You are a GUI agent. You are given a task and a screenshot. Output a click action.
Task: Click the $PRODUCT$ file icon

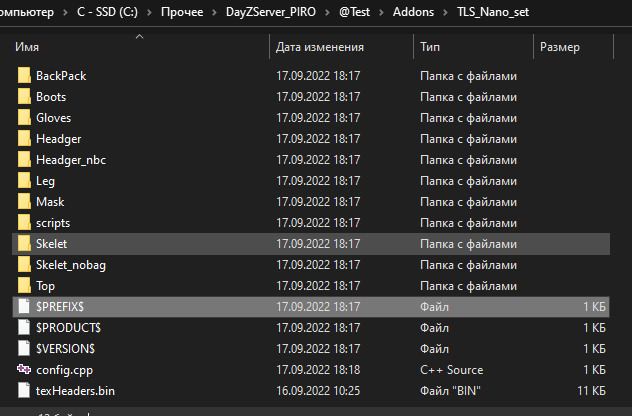24,327
